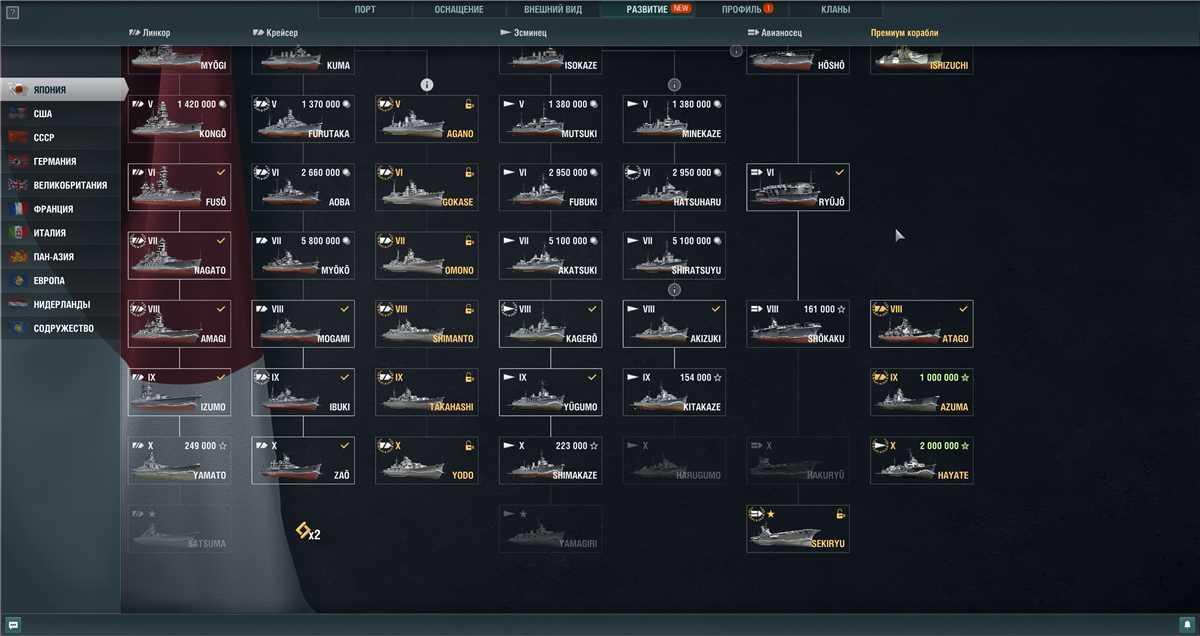Select the Akizuki destroyer card
The image size is (1200, 636).
pyautogui.click(x=675, y=324)
